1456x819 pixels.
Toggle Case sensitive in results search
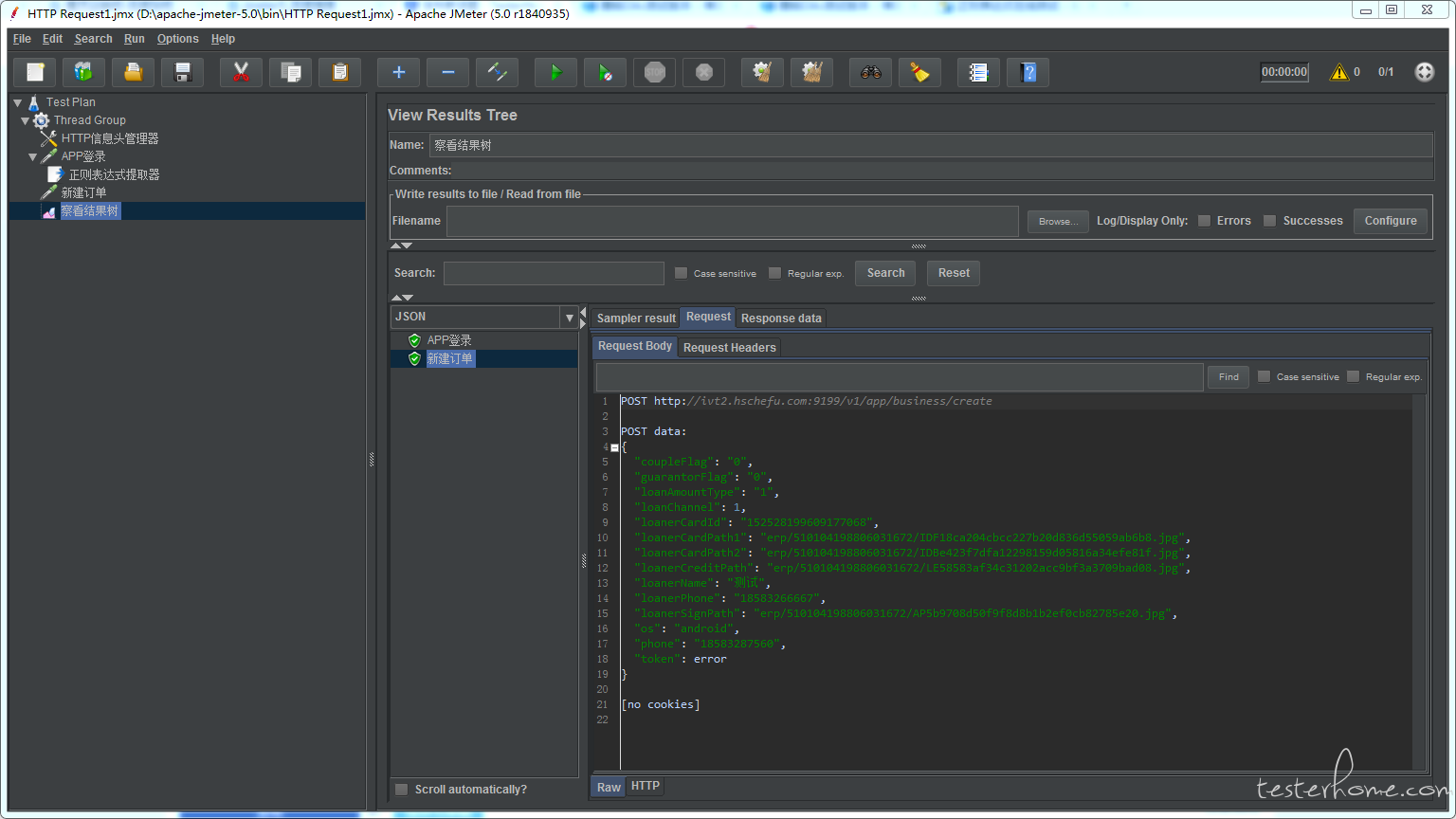(681, 273)
